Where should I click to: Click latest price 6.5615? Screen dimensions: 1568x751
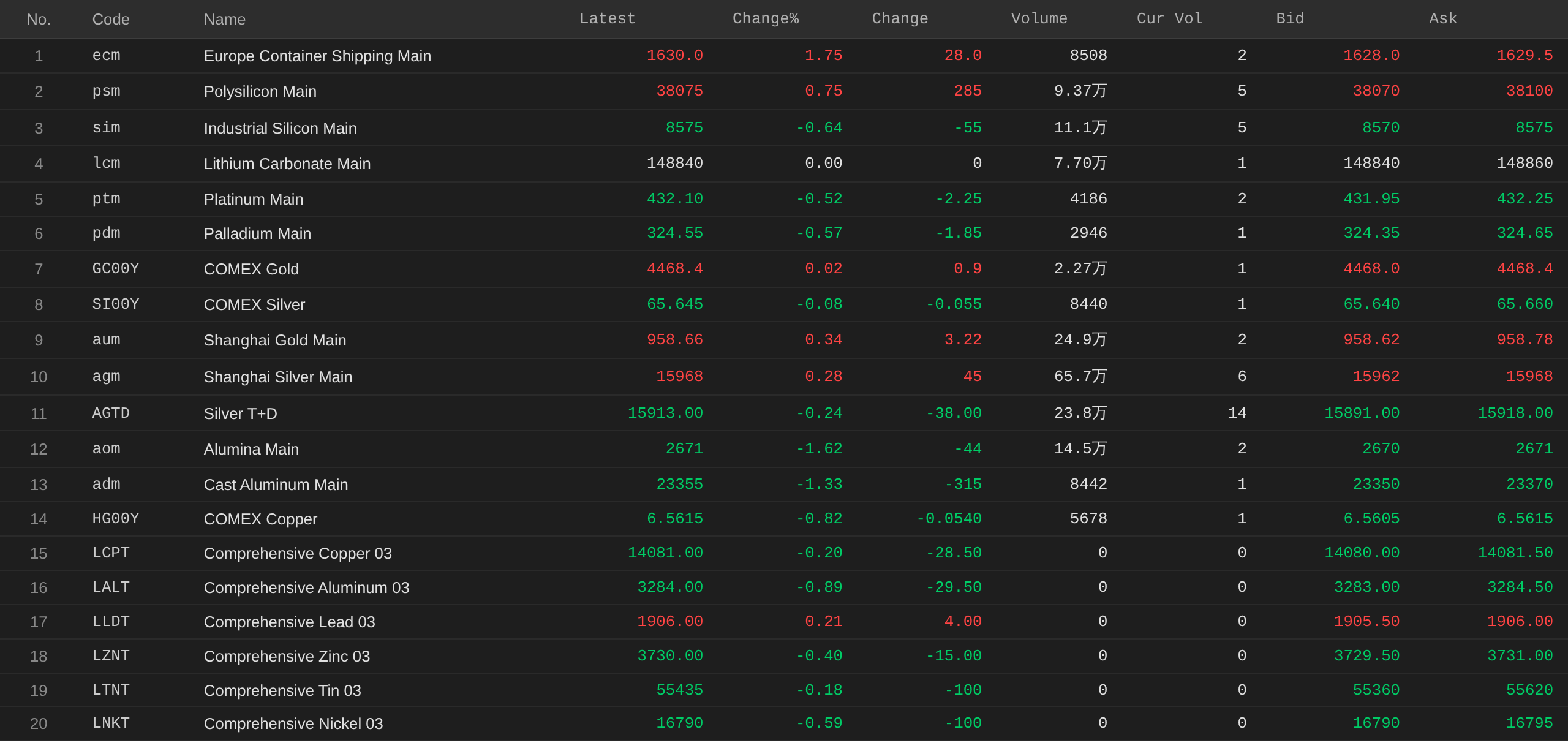click(x=675, y=519)
